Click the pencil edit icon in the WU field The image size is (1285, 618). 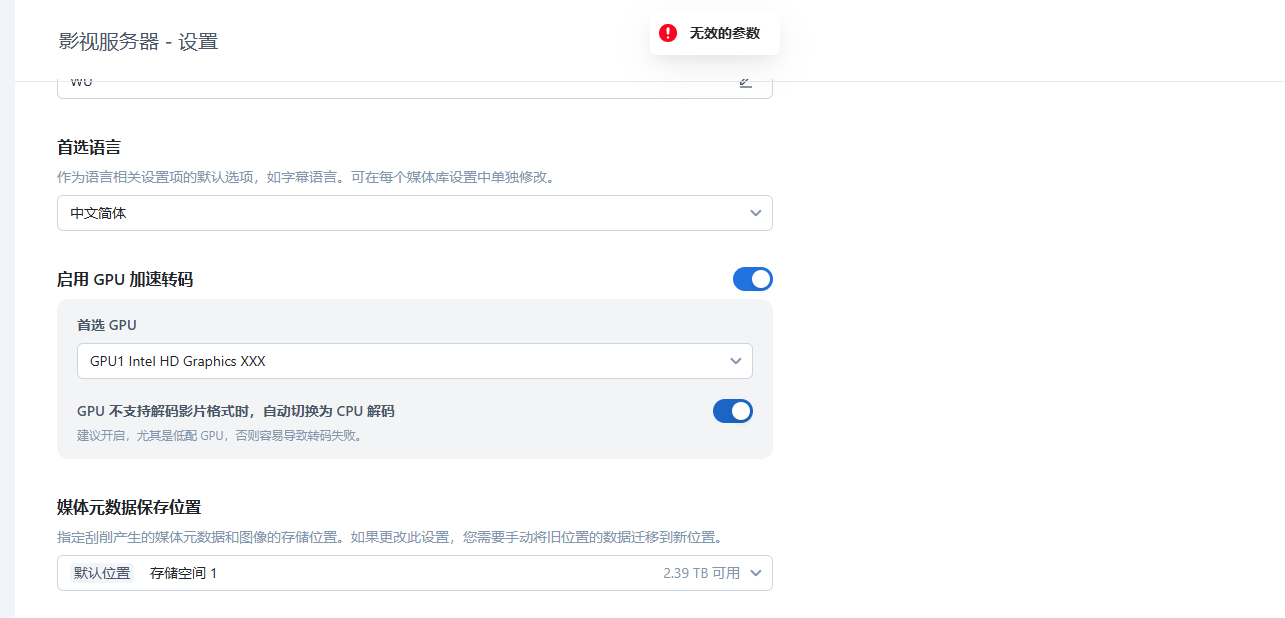746,83
